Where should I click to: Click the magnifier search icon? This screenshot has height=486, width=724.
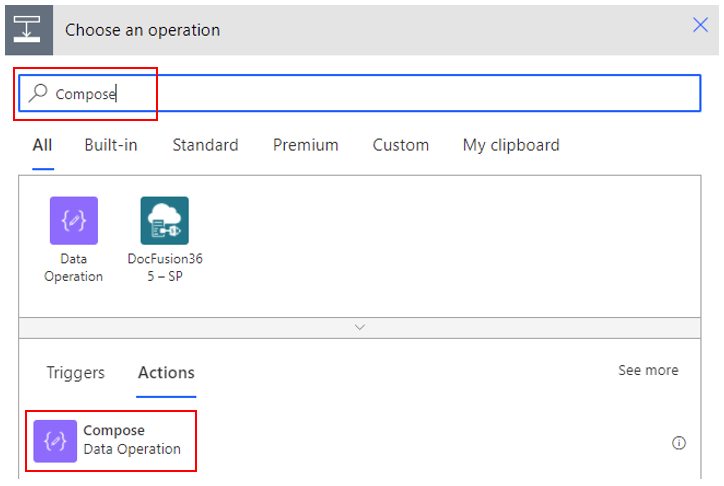(38, 93)
